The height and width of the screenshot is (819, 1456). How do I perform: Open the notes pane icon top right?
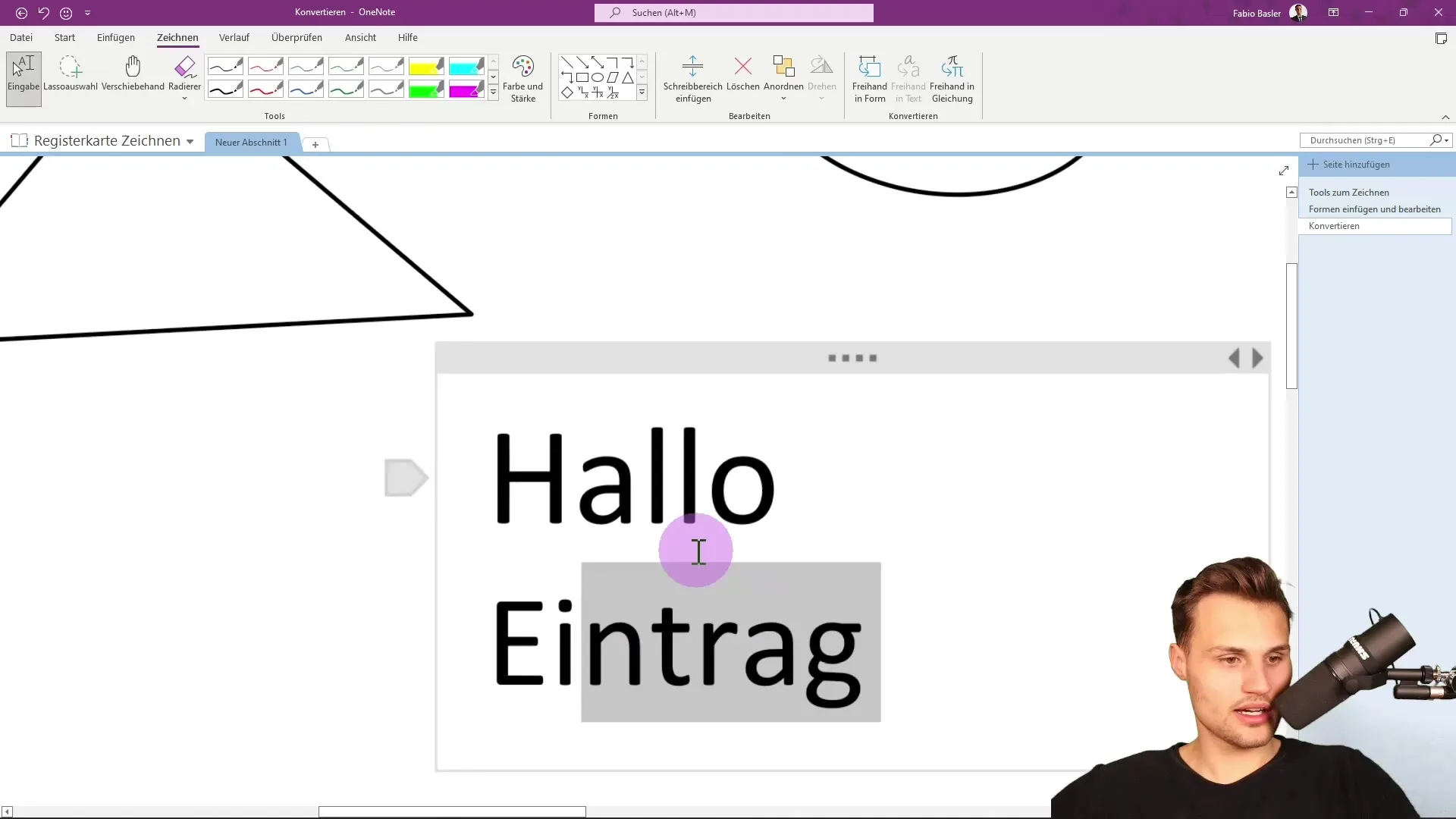pos(1441,39)
